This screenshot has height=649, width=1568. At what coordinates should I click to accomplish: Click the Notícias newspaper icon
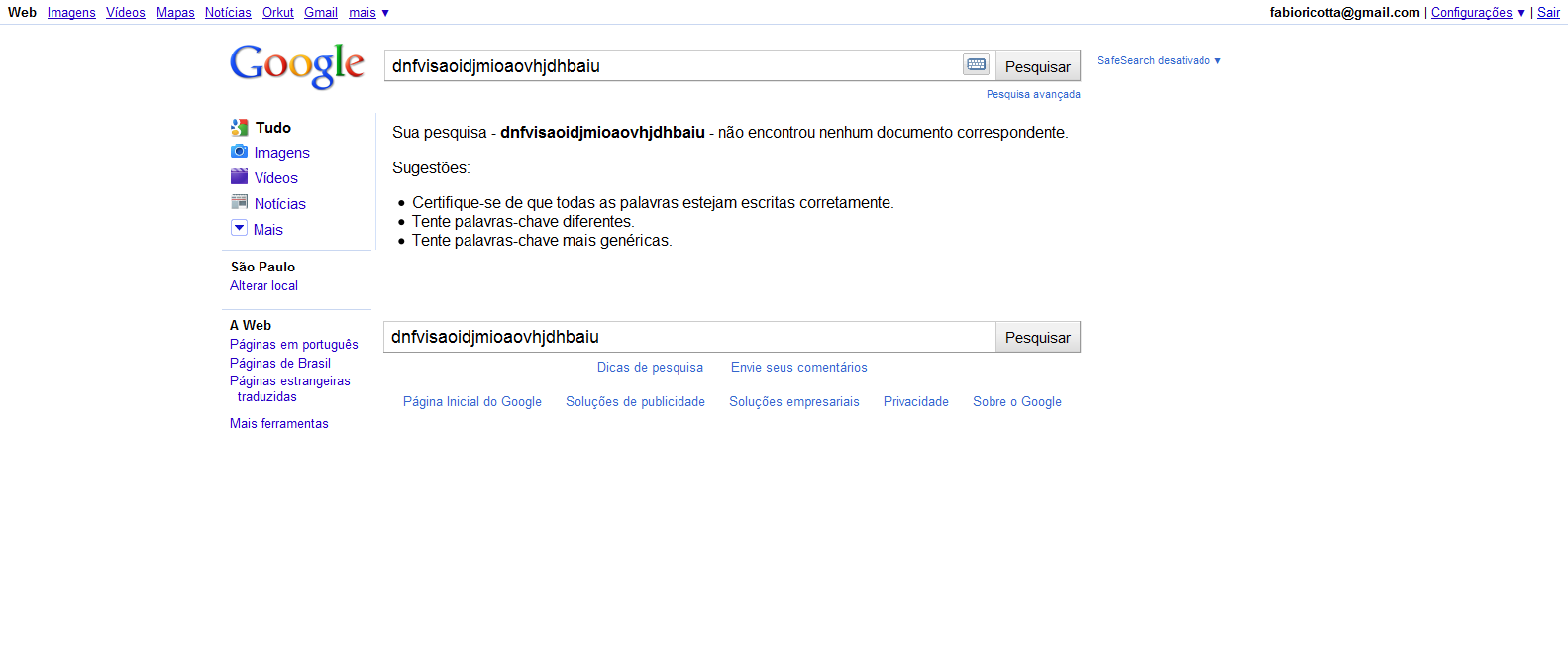click(x=239, y=202)
